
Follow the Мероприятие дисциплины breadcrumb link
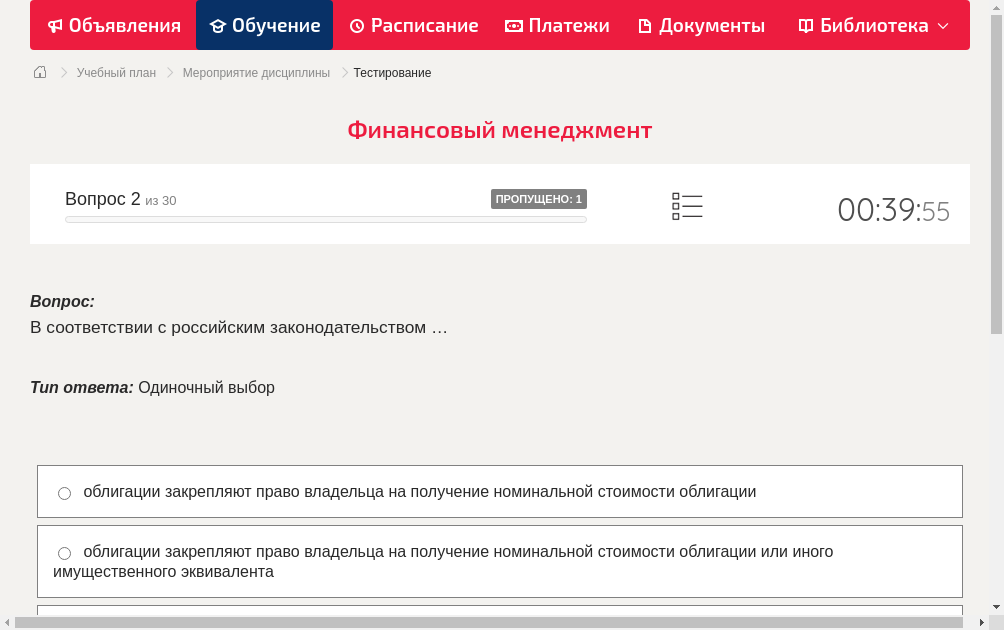(x=256, y=72)
